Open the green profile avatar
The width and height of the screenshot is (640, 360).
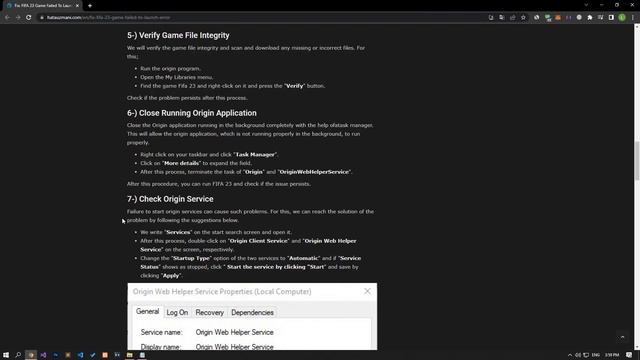pyautogui.click(x=622, y=18)
